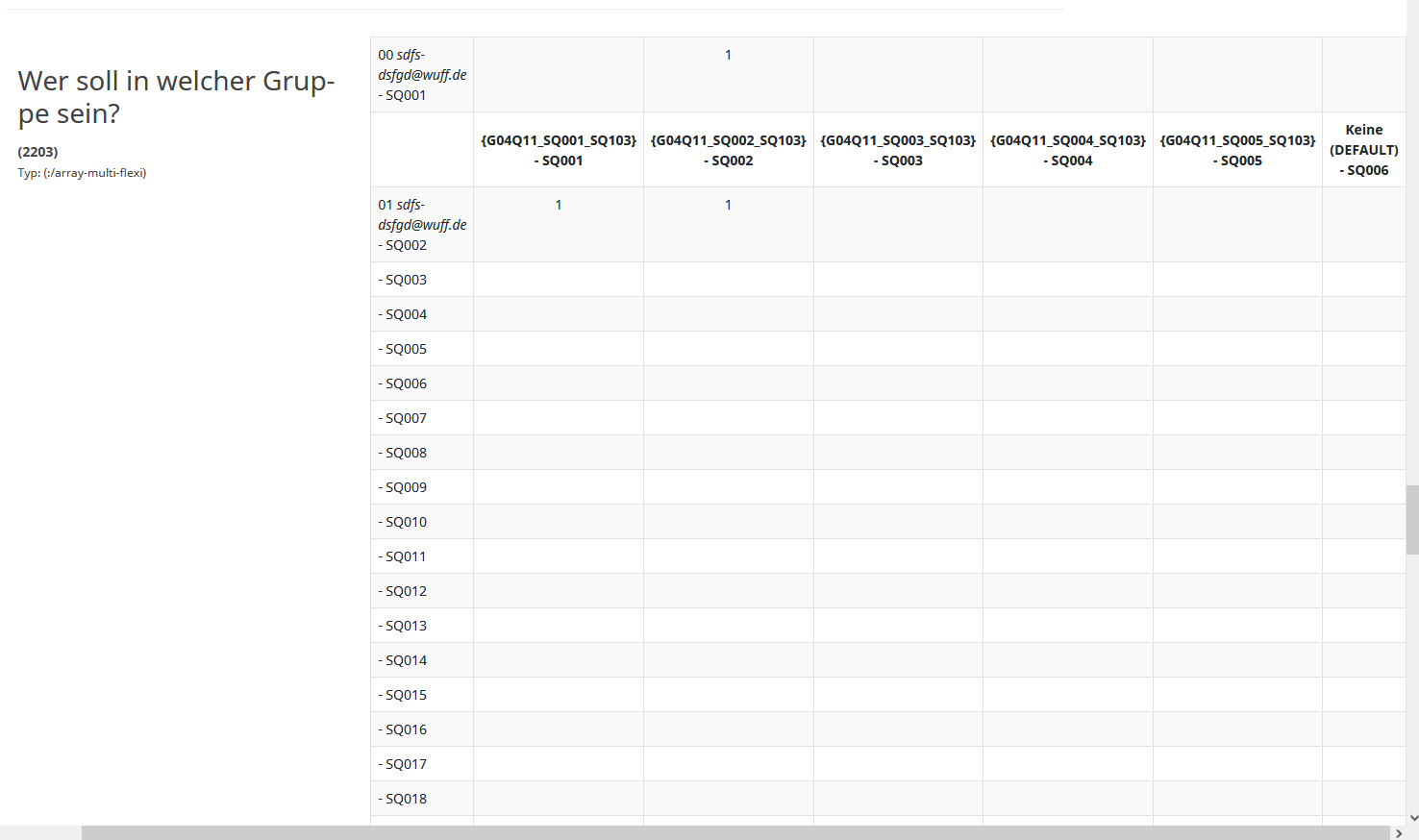This screenshot has width=1419, height=840.
Task: Select column header {G04Q11_SQ004_SQ103} - SQ004
Action: click(x=1067, y=150)
